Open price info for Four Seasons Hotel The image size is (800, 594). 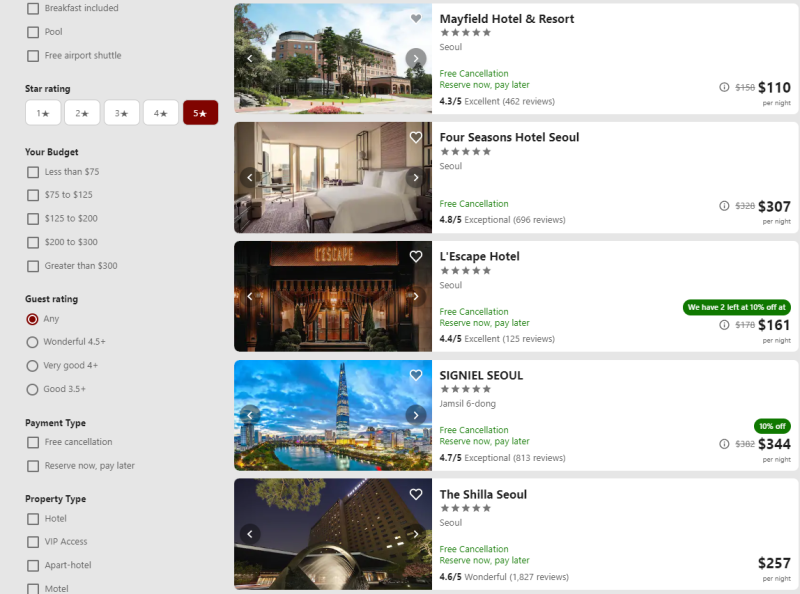[x=724, y=206]
